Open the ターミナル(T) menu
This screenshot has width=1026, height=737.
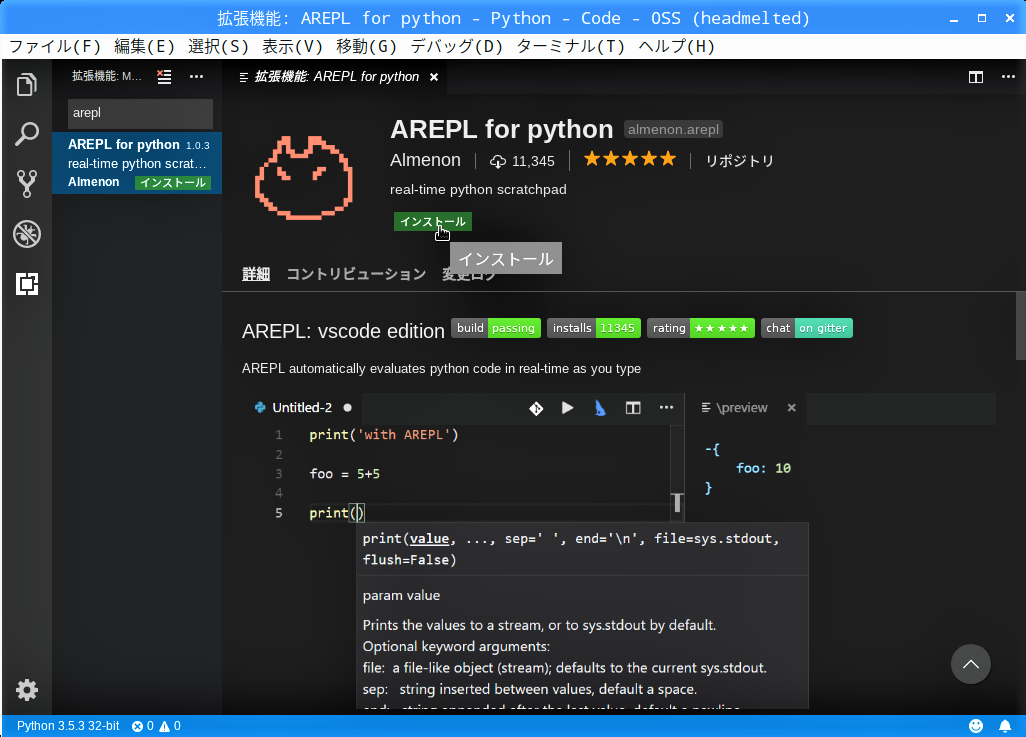tap(570, 46)
